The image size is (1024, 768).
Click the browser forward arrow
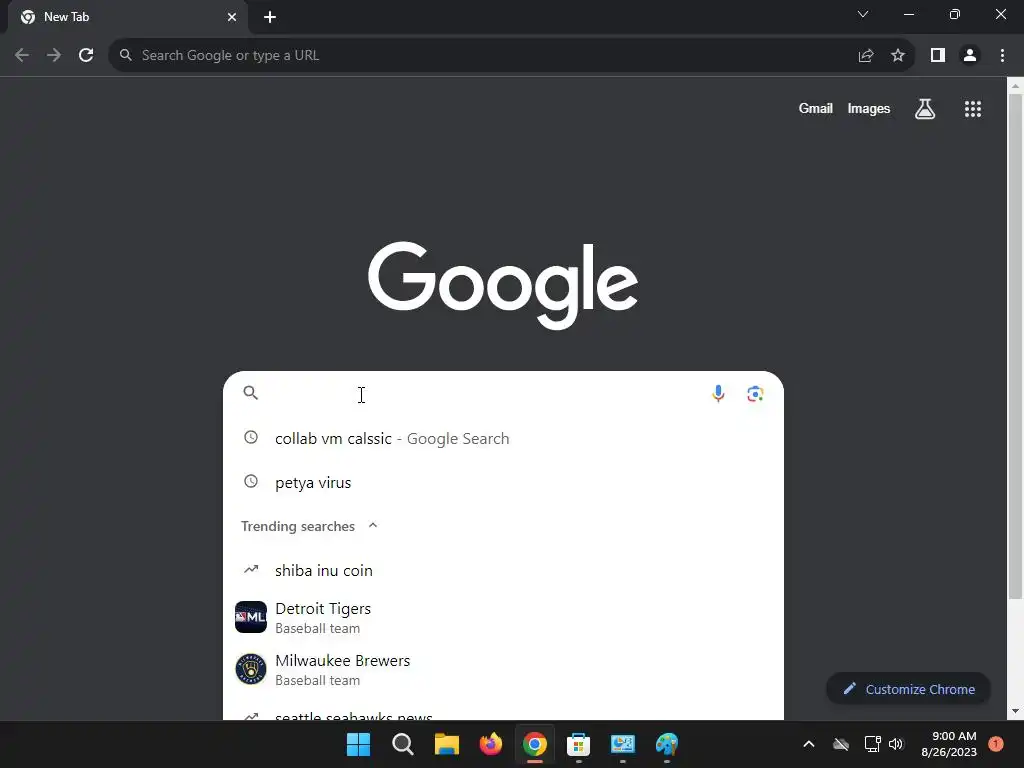54,56
